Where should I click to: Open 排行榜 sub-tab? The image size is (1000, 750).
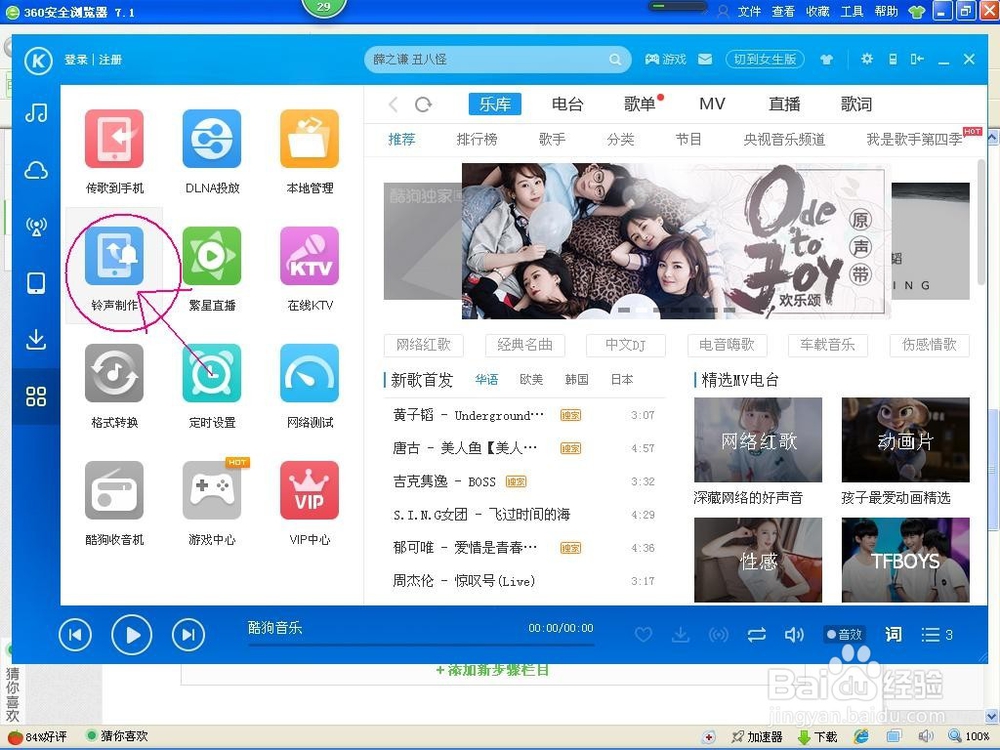pyautogui.click(x=476, y=139)
